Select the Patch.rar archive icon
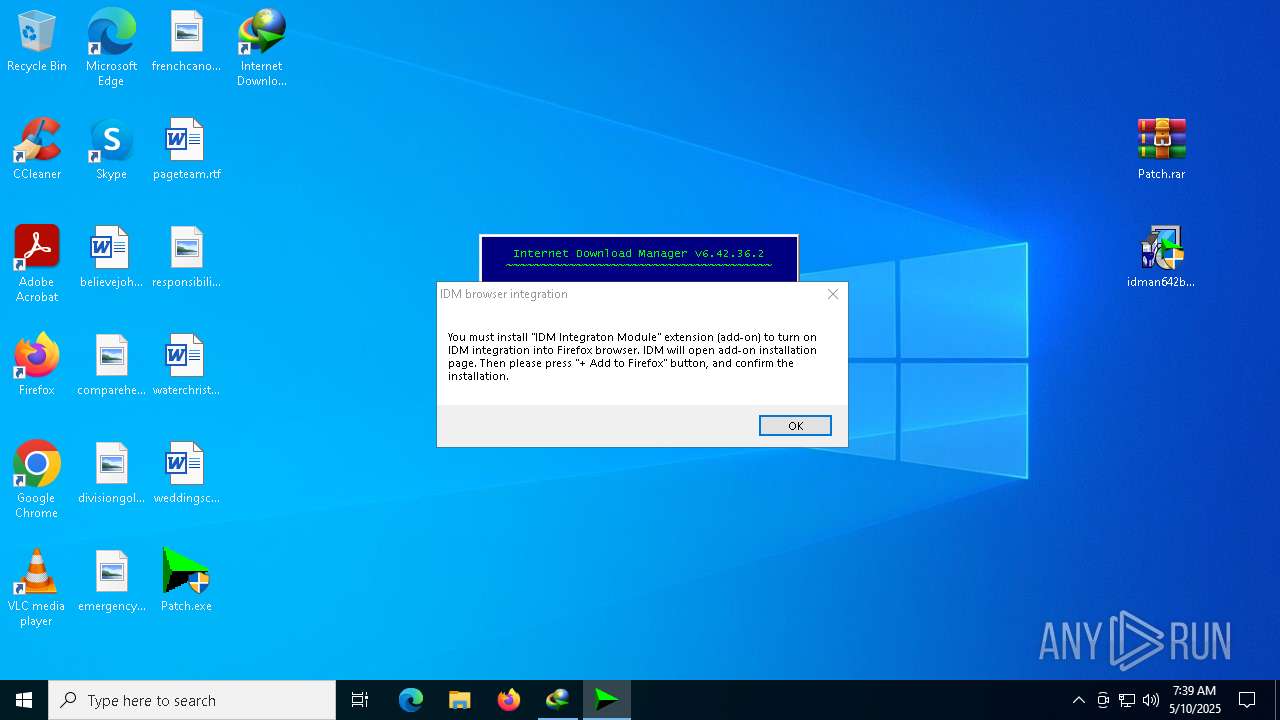The image size is (1280, 720). point(1161,150)
